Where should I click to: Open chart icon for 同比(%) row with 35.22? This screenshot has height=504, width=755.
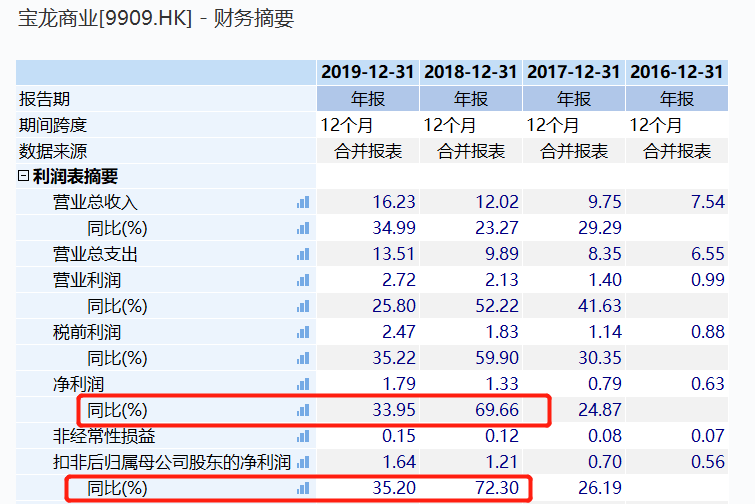303,358
